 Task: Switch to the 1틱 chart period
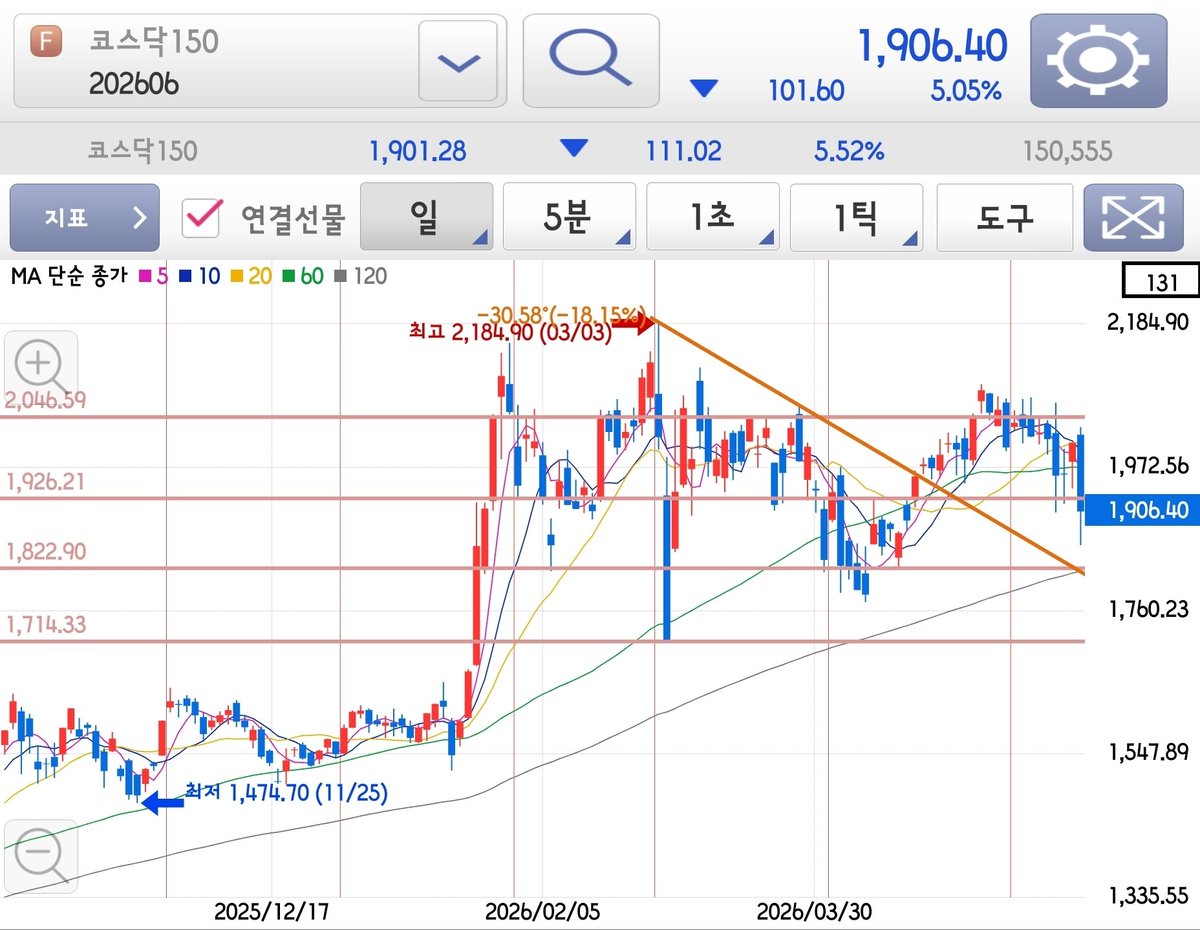856,217
